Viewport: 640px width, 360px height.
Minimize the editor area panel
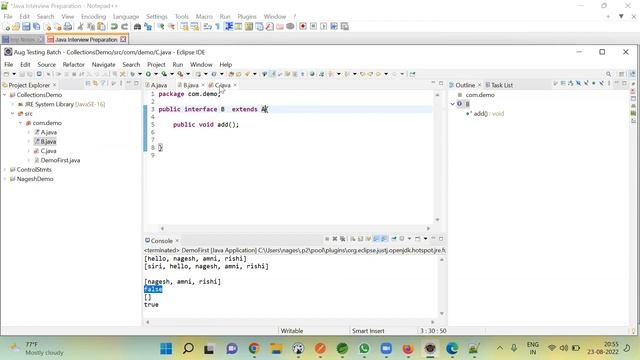(x=433, y=83)
